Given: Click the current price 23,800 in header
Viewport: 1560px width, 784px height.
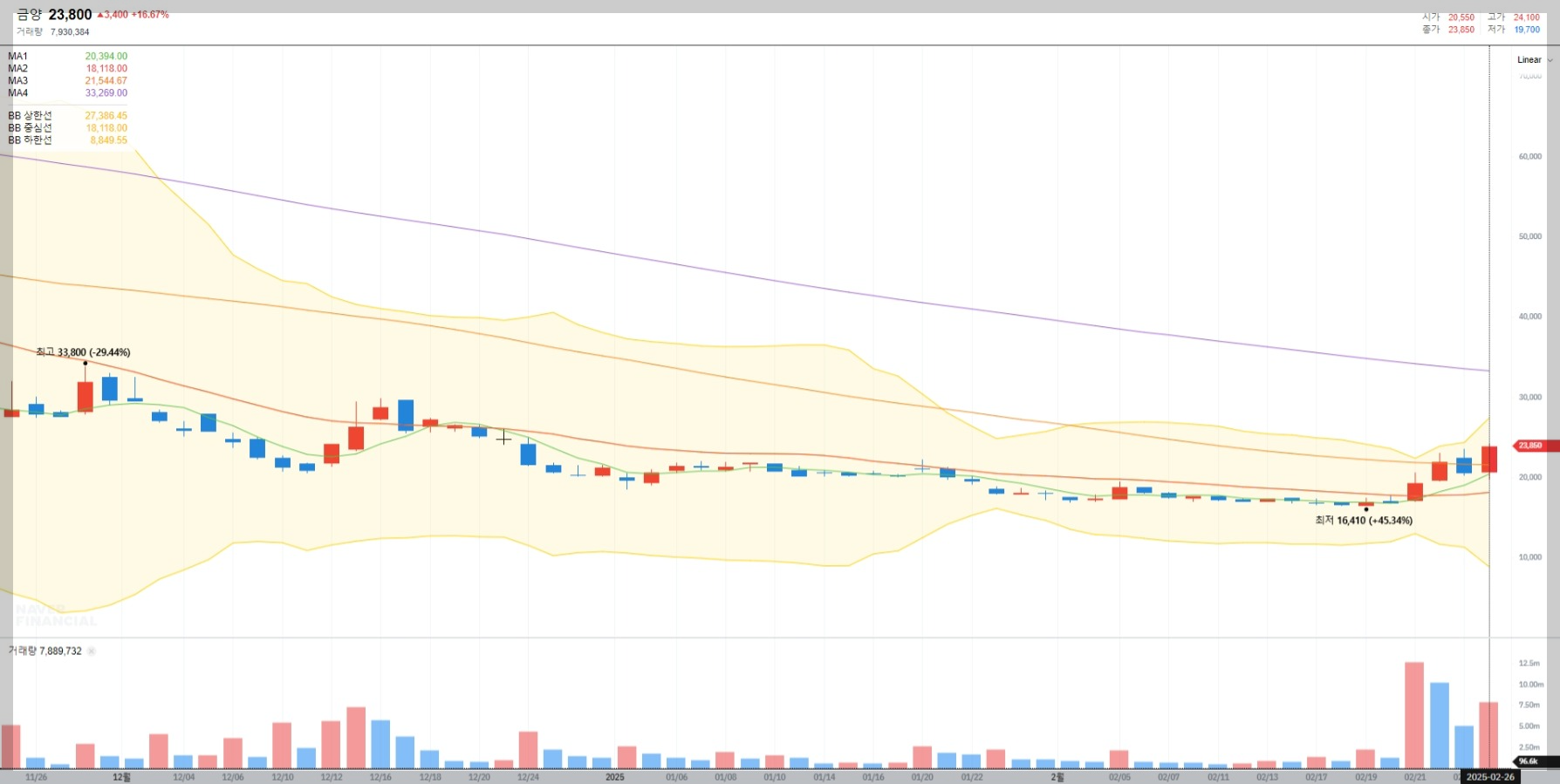Looking at the screenshot, I should tap(70, 15).
